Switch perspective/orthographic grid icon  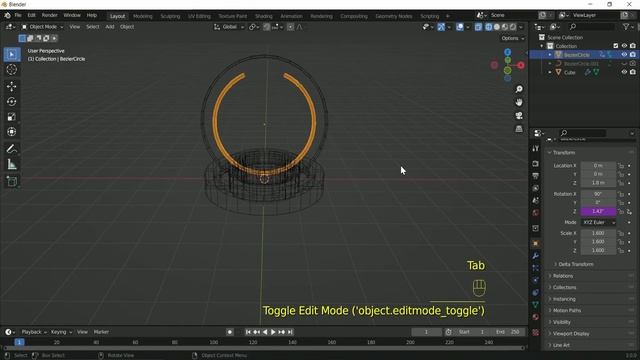[x=519, y=129]
